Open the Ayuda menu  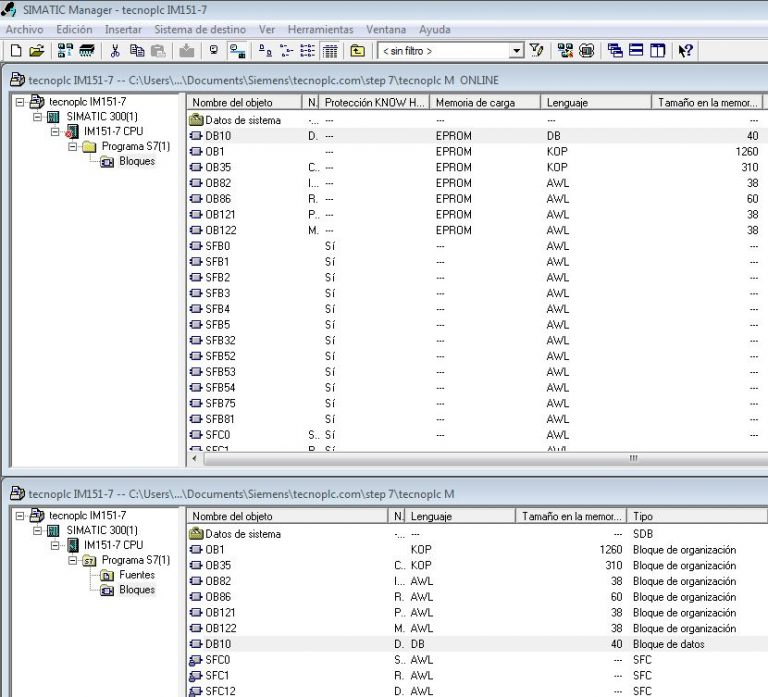point(434,29)
